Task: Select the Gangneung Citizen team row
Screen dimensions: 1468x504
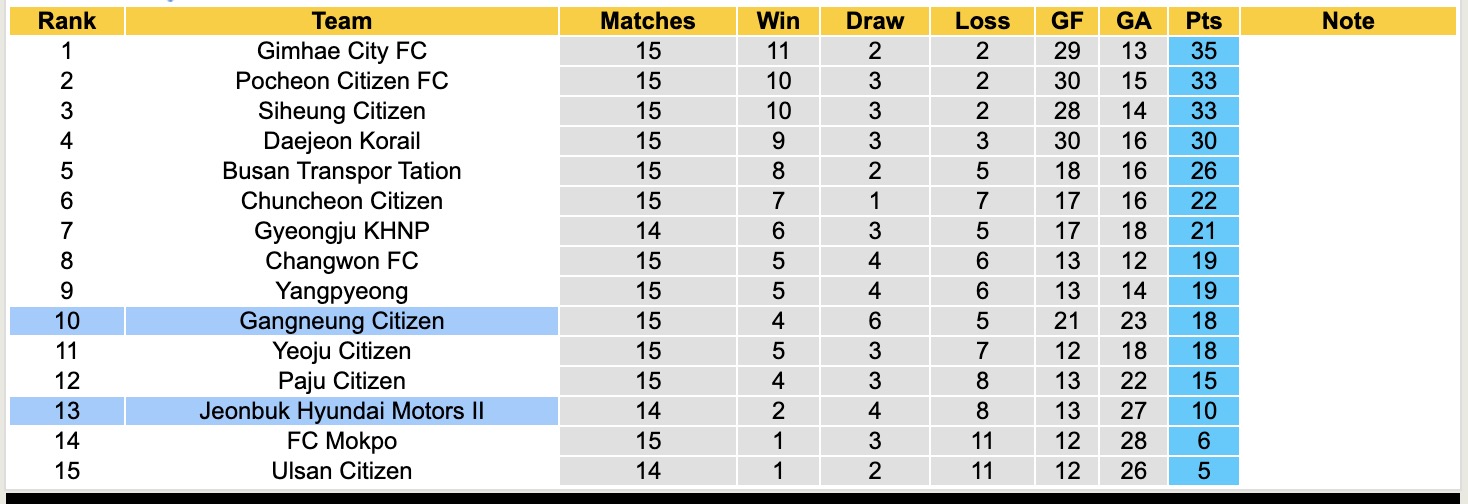Action: click(341, 321)
